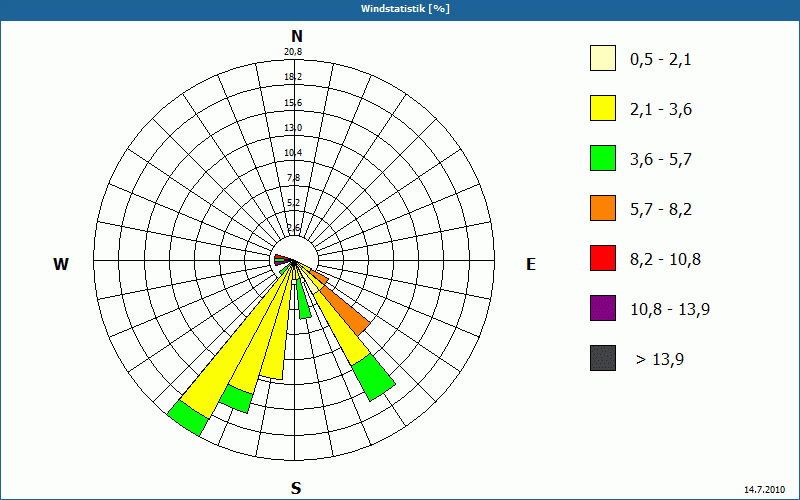Click the legend label "0,5 - 2,1"
Viewport: 800px width, 500px height.
(x=661, y=60)
